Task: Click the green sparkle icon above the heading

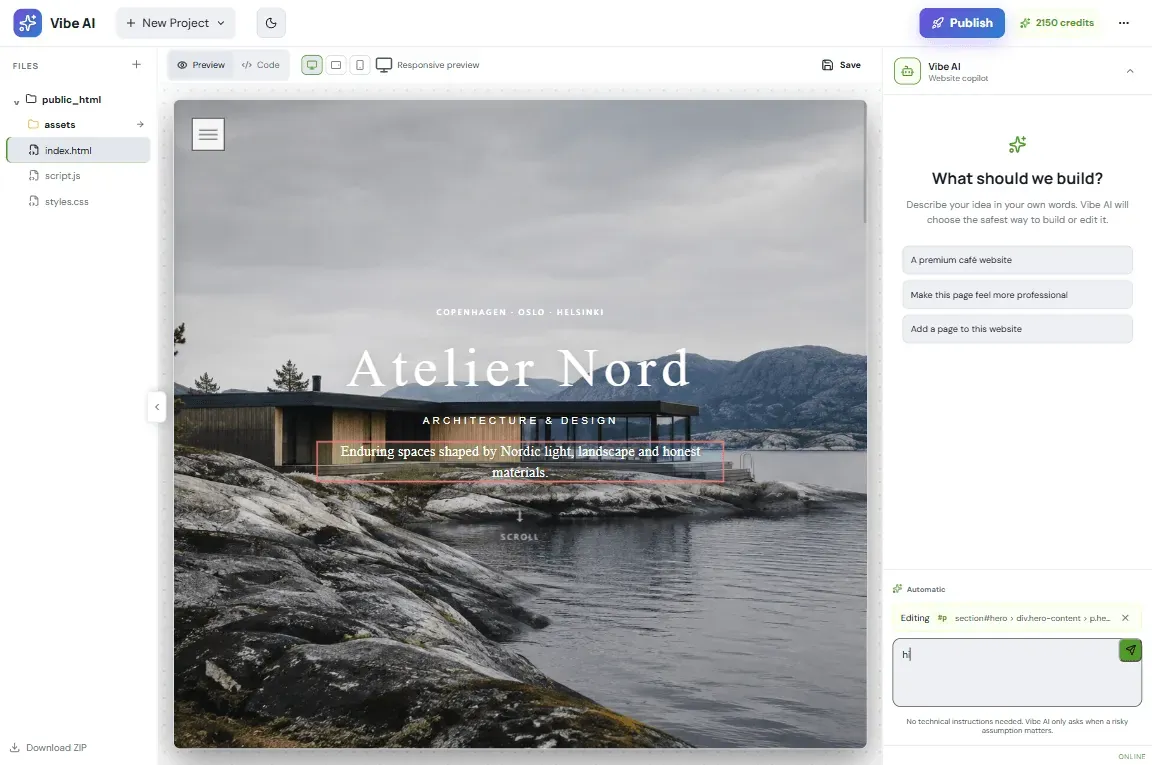Action: click(1018, 144)
